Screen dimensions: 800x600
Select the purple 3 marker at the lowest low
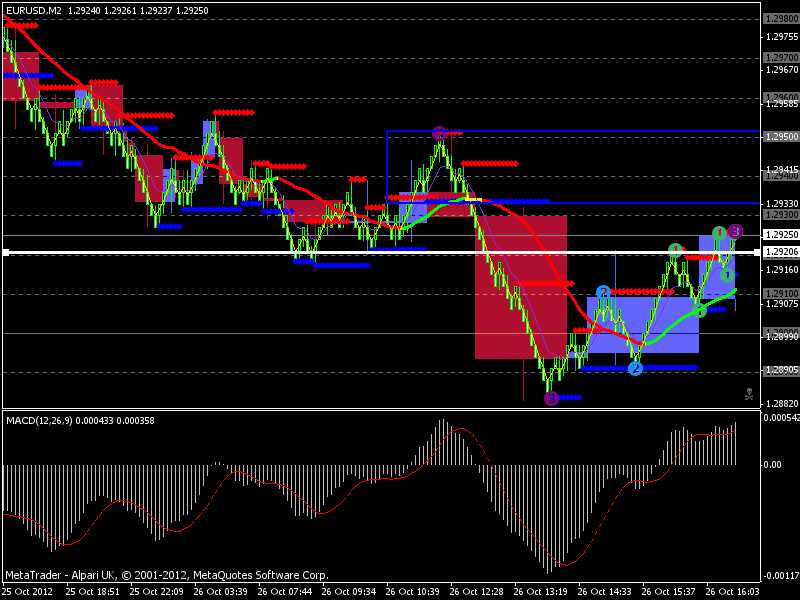click(x=551, y=398)
